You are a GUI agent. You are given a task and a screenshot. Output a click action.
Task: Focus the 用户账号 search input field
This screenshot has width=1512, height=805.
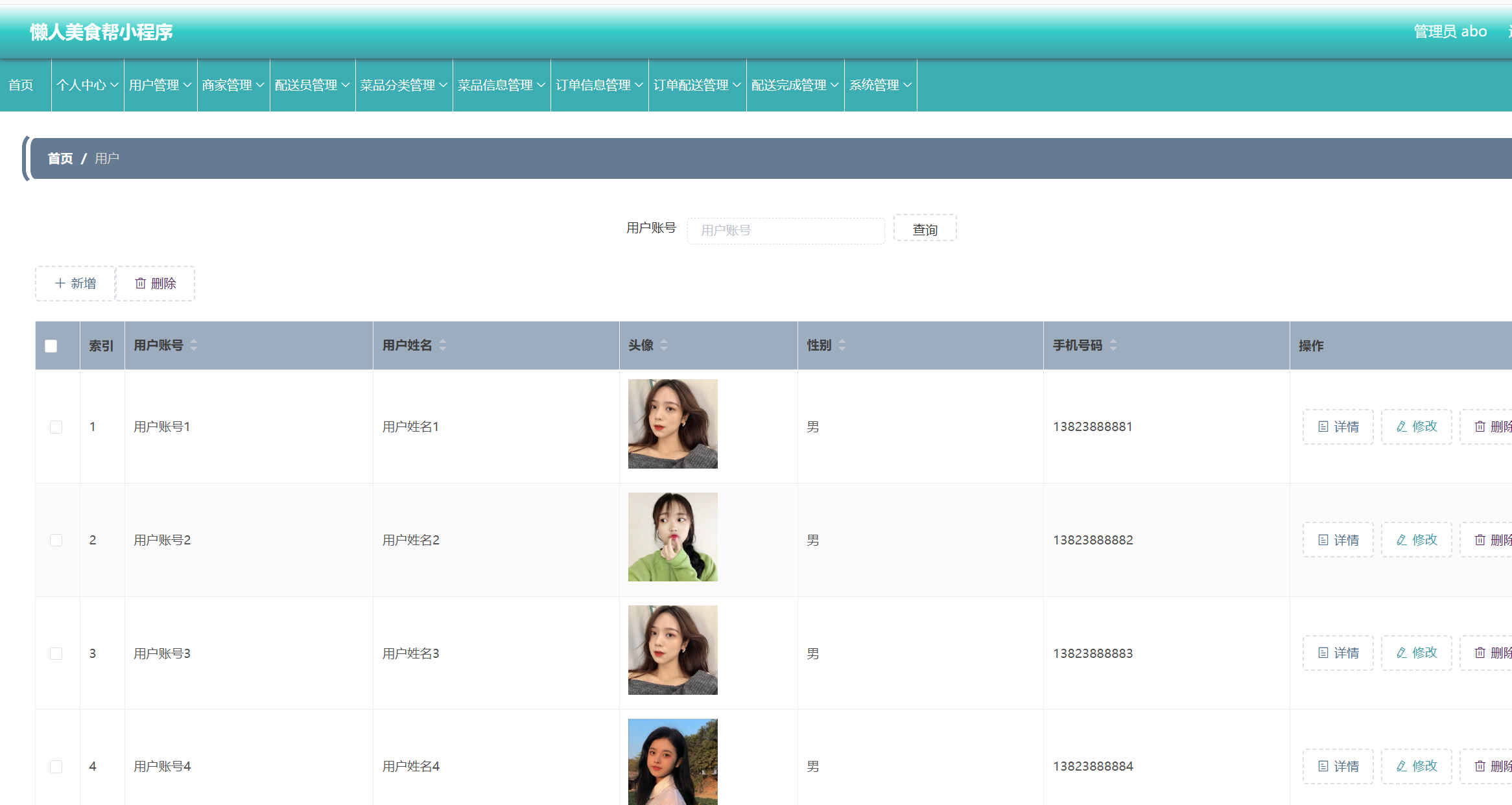[x=785, y=231]
